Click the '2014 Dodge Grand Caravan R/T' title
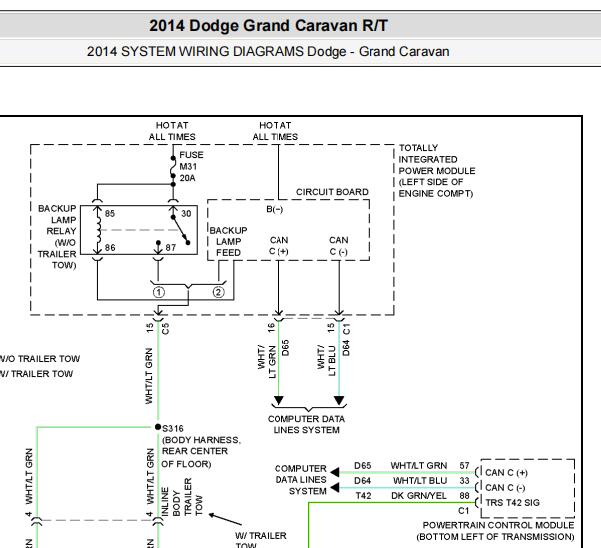 pos(268,26)
